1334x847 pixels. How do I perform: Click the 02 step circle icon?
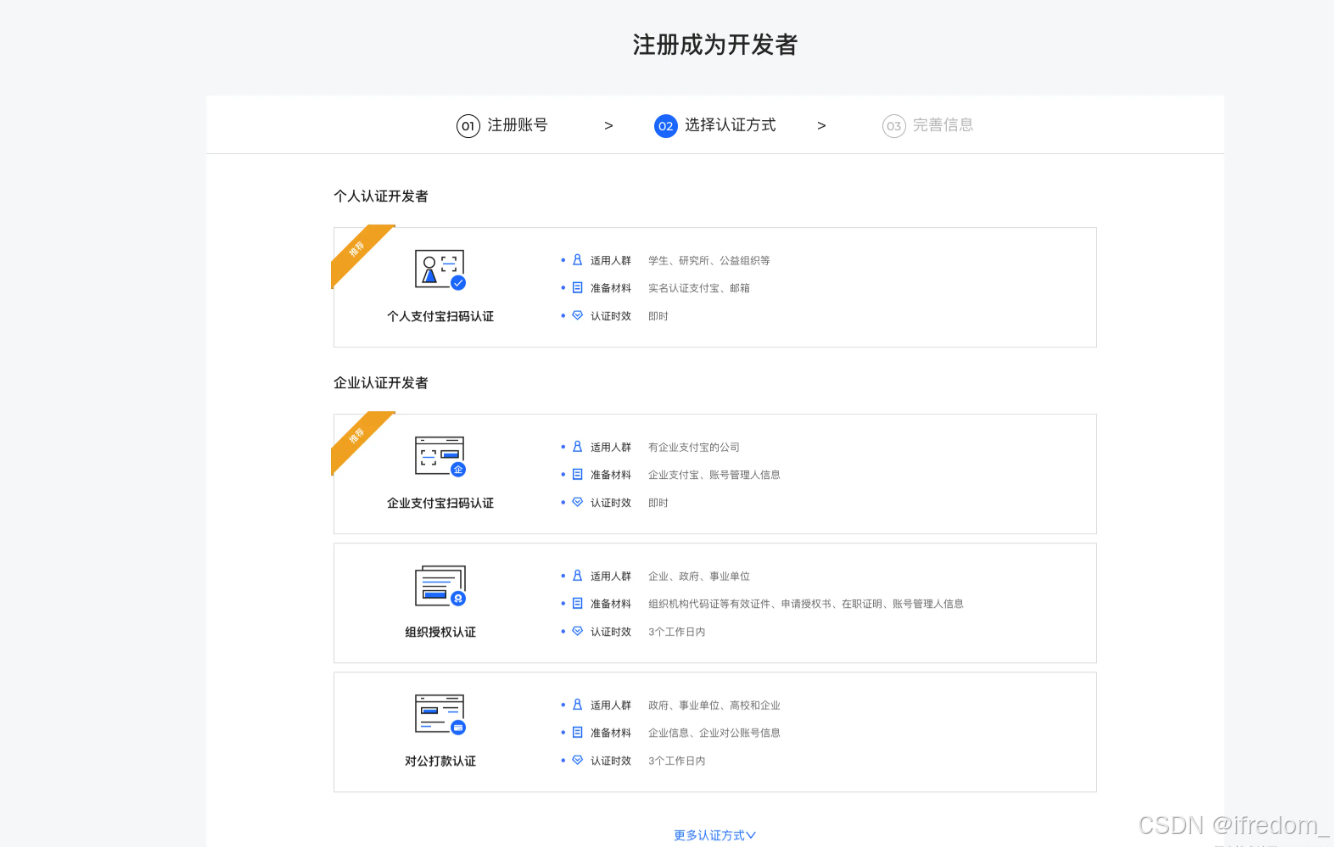[x=666, y=126]
